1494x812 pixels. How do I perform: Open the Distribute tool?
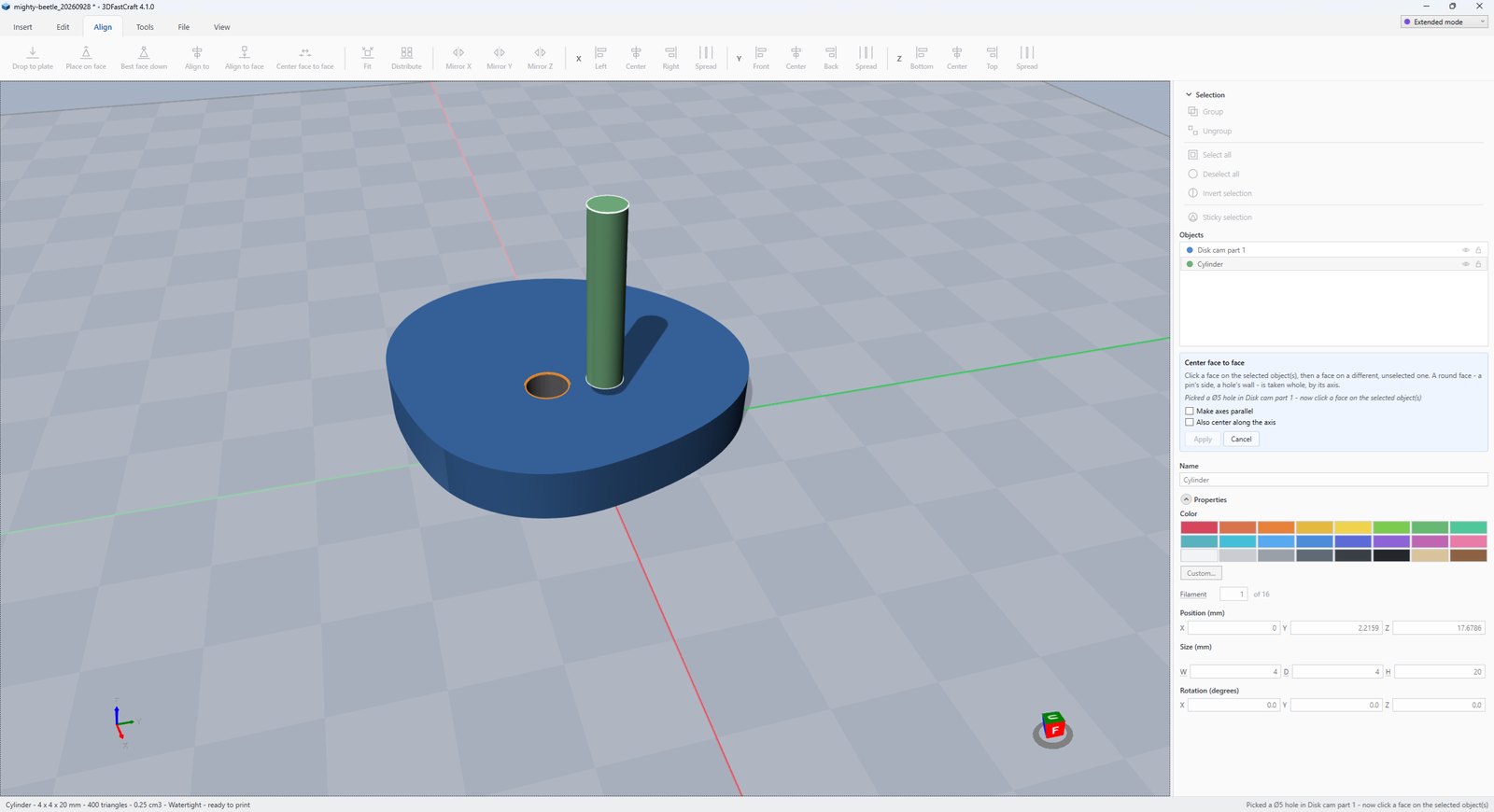(406, 58)
